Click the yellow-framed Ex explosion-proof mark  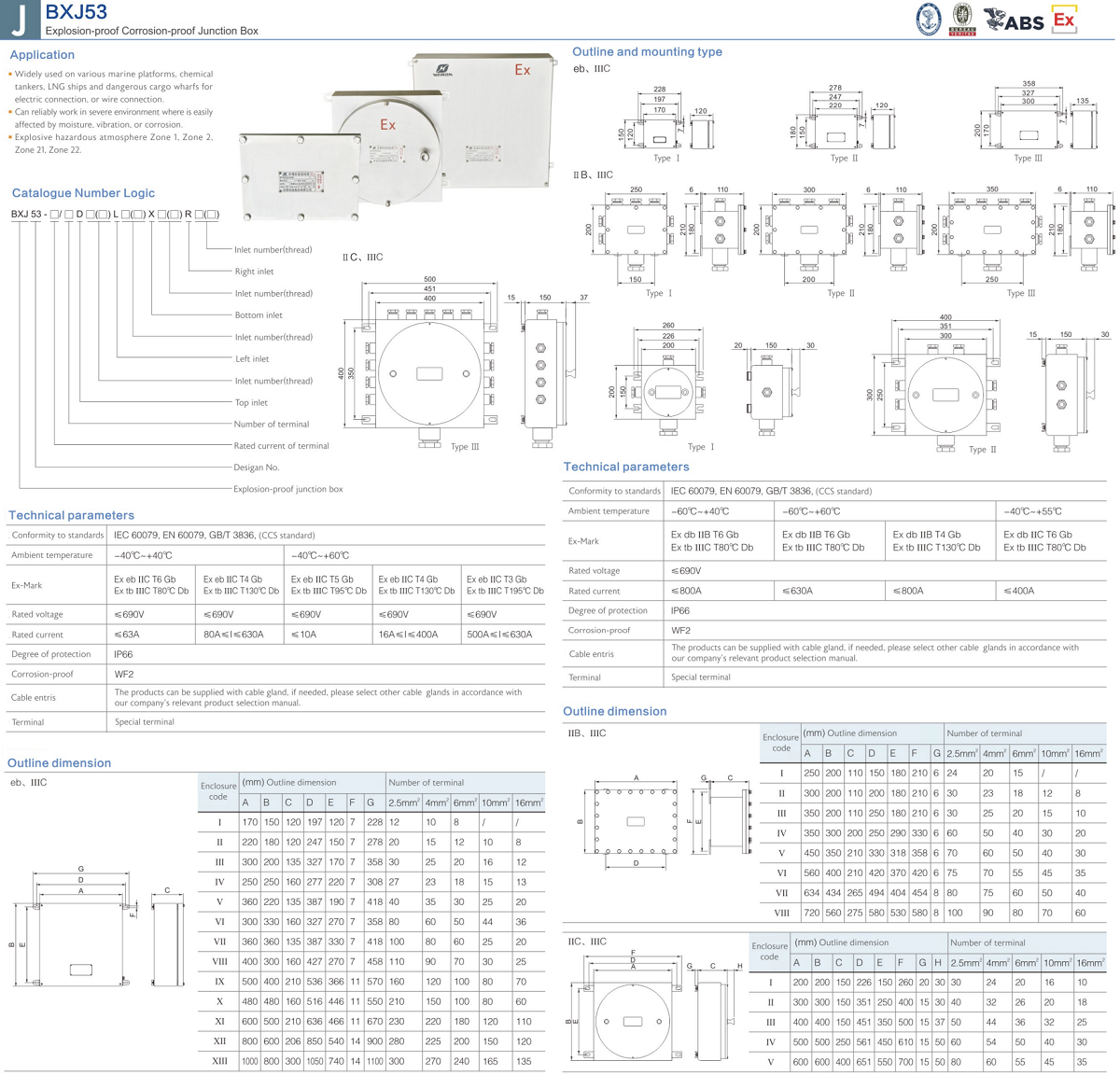tap(1064, 21)
